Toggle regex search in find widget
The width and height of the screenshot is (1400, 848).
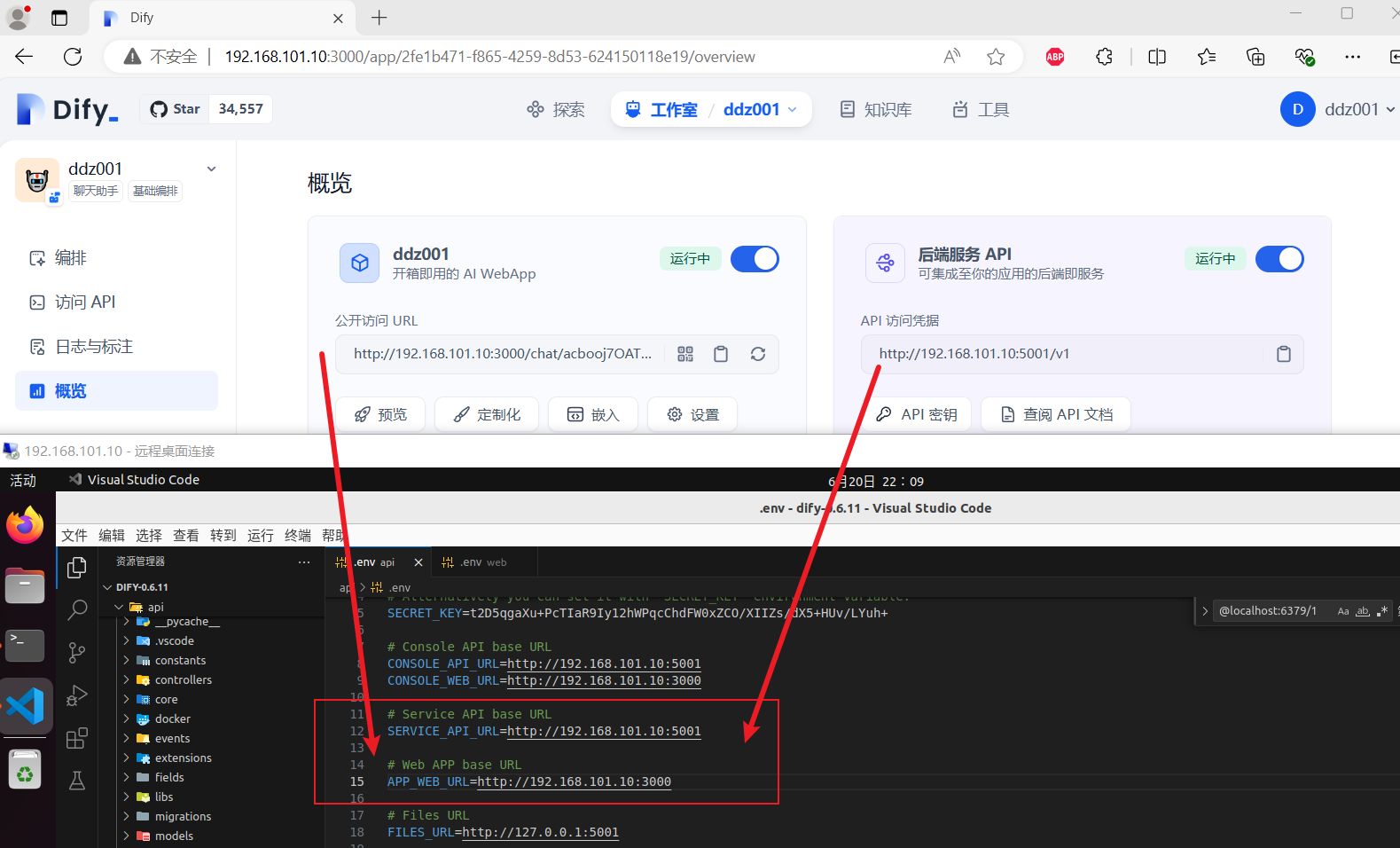(x=1382, y=611)
